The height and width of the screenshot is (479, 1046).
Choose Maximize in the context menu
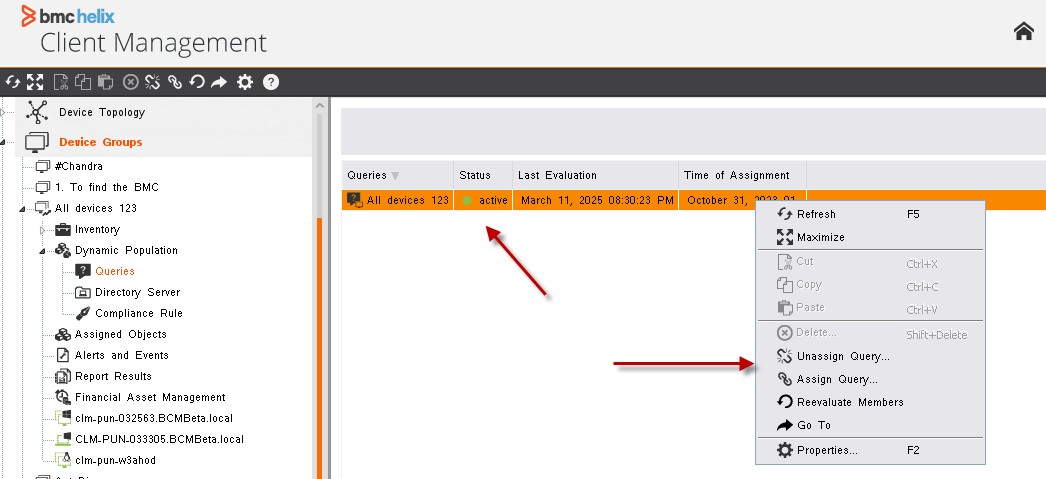tap(870, 237)
